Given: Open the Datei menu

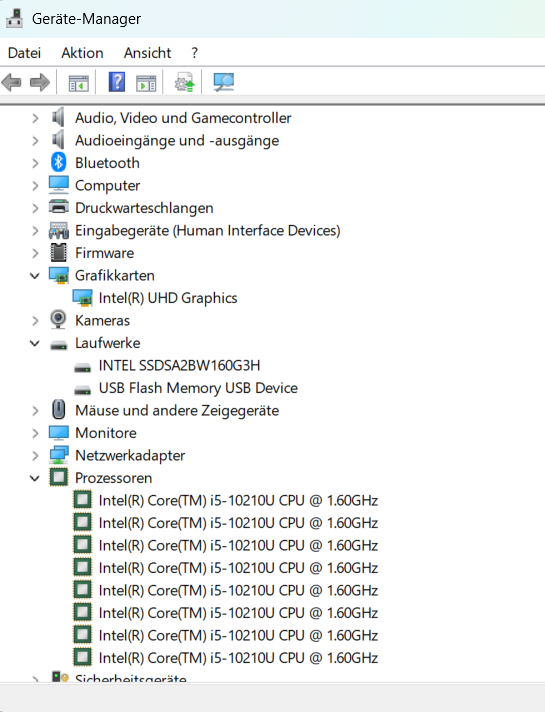Looking at the screenshot, I should coord(25,53).
